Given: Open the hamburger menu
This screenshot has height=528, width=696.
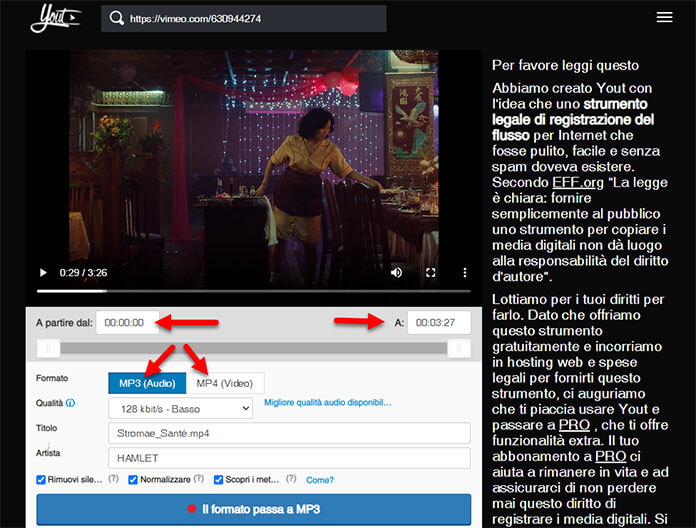Looking at the screenshot, I should coord(664,17).
